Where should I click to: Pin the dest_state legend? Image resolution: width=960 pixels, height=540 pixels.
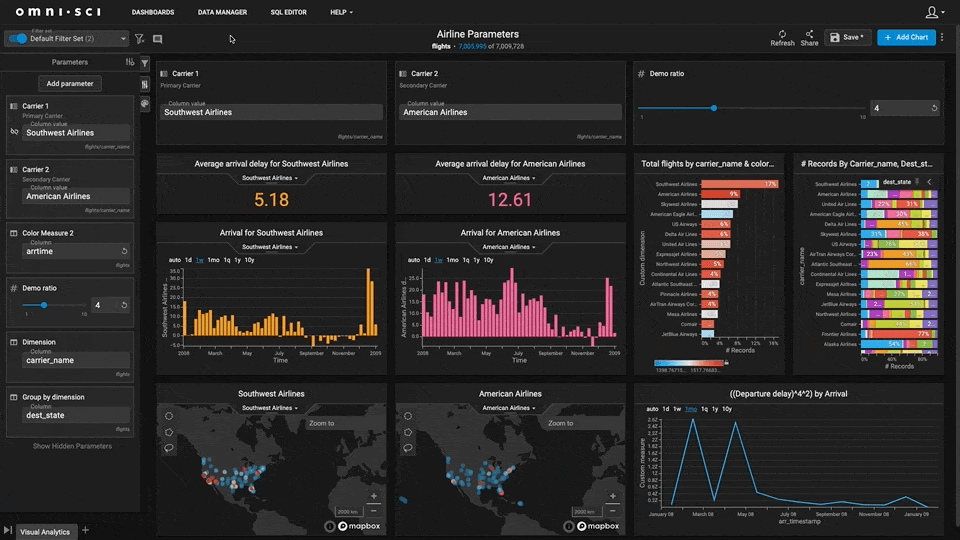pyautogui.click(x=917, y=182)
